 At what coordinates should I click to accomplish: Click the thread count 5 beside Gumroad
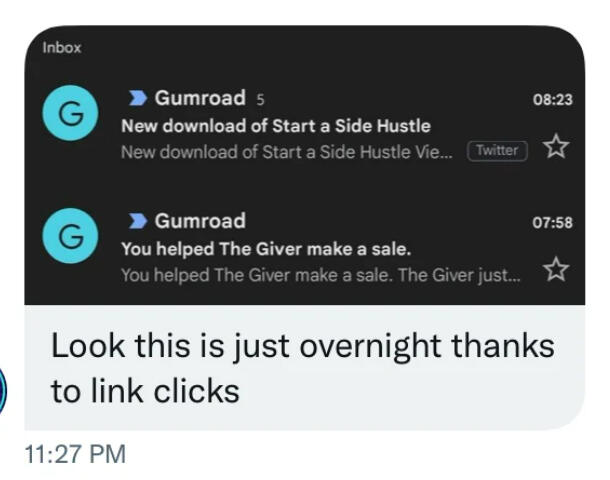(x=260, y=100)
